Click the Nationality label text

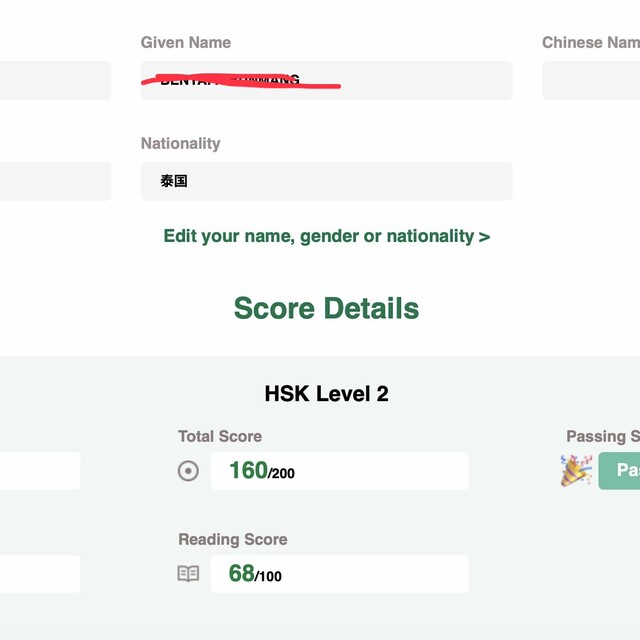180,143
